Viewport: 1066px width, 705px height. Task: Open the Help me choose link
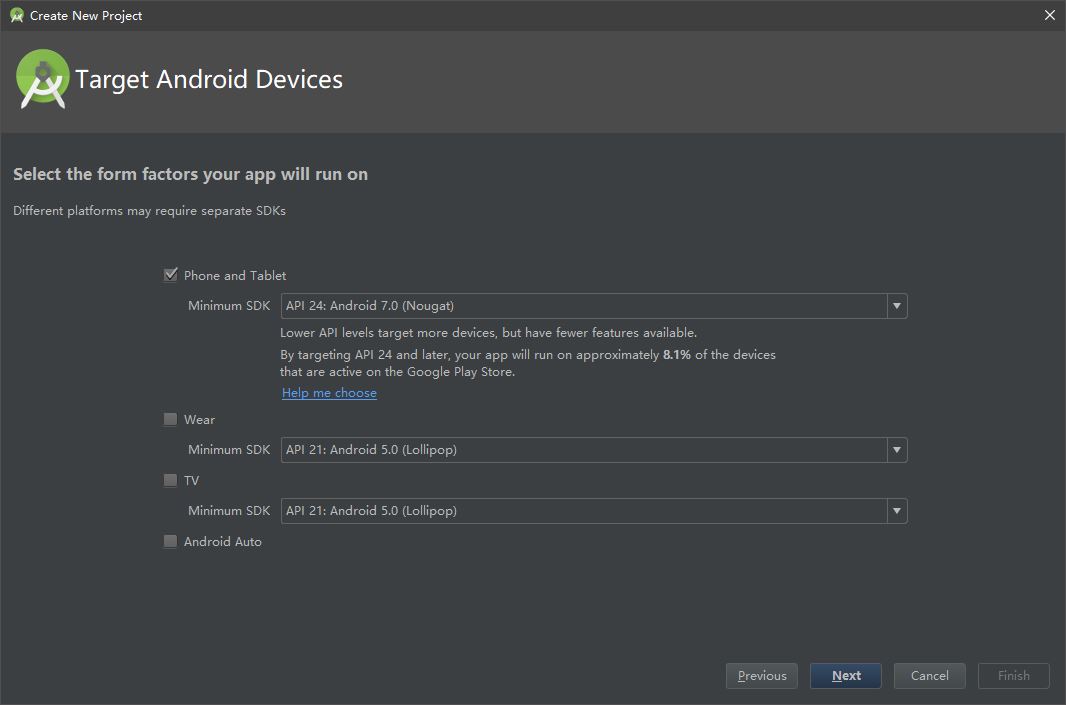point(329,392)
